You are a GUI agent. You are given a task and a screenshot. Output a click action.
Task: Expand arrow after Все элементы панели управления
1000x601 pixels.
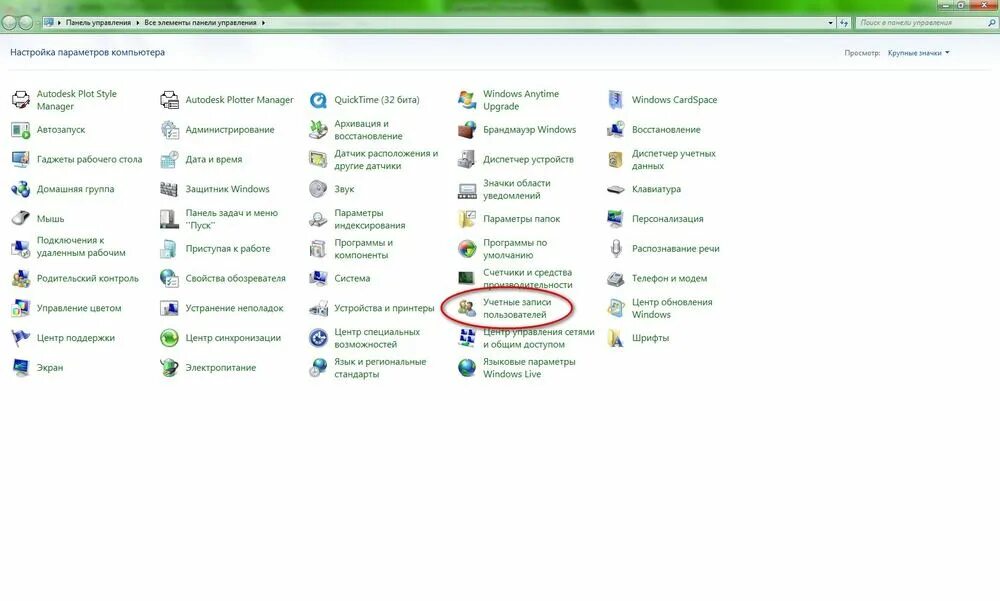(x=263, y=22)
